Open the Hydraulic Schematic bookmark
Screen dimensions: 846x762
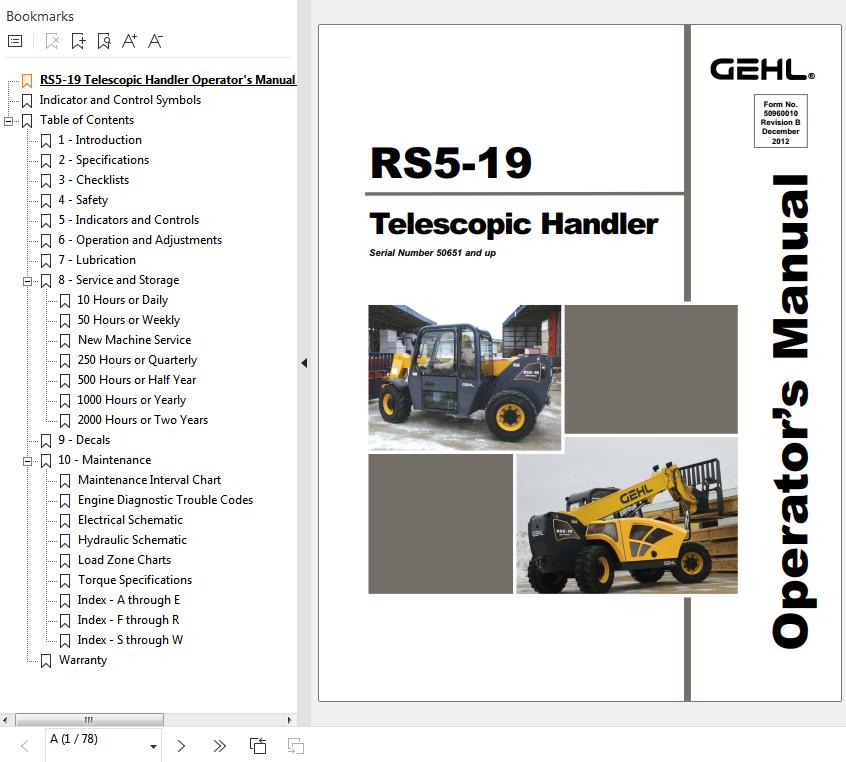pyautogui.click(x=132, y=540)
